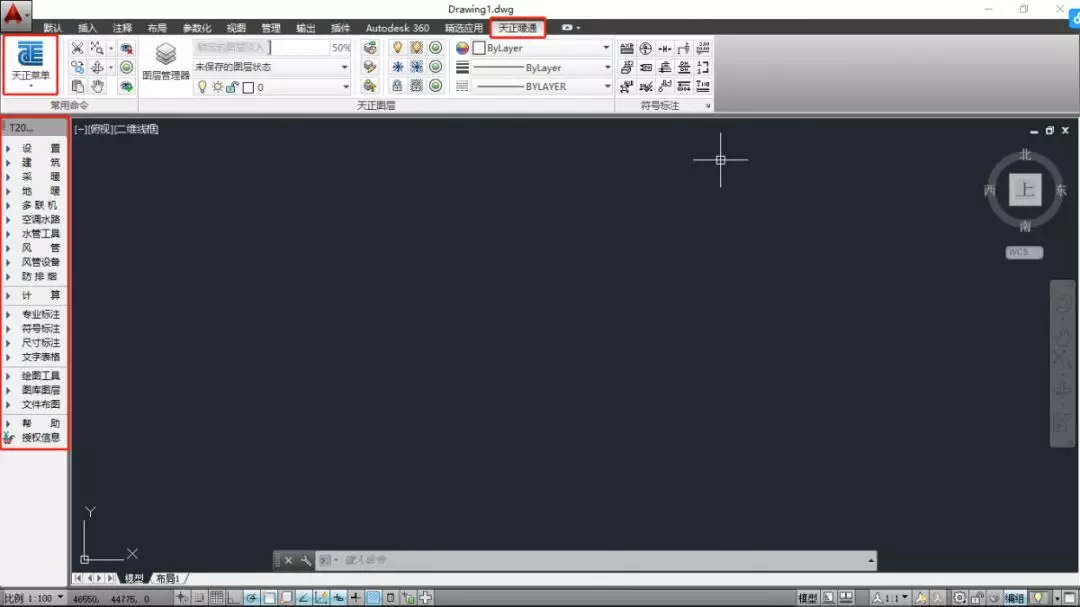The image size is (1080, 607).
Task: Click the dashed linetype icon beside BYLAYER
Action: coord(462,86)
